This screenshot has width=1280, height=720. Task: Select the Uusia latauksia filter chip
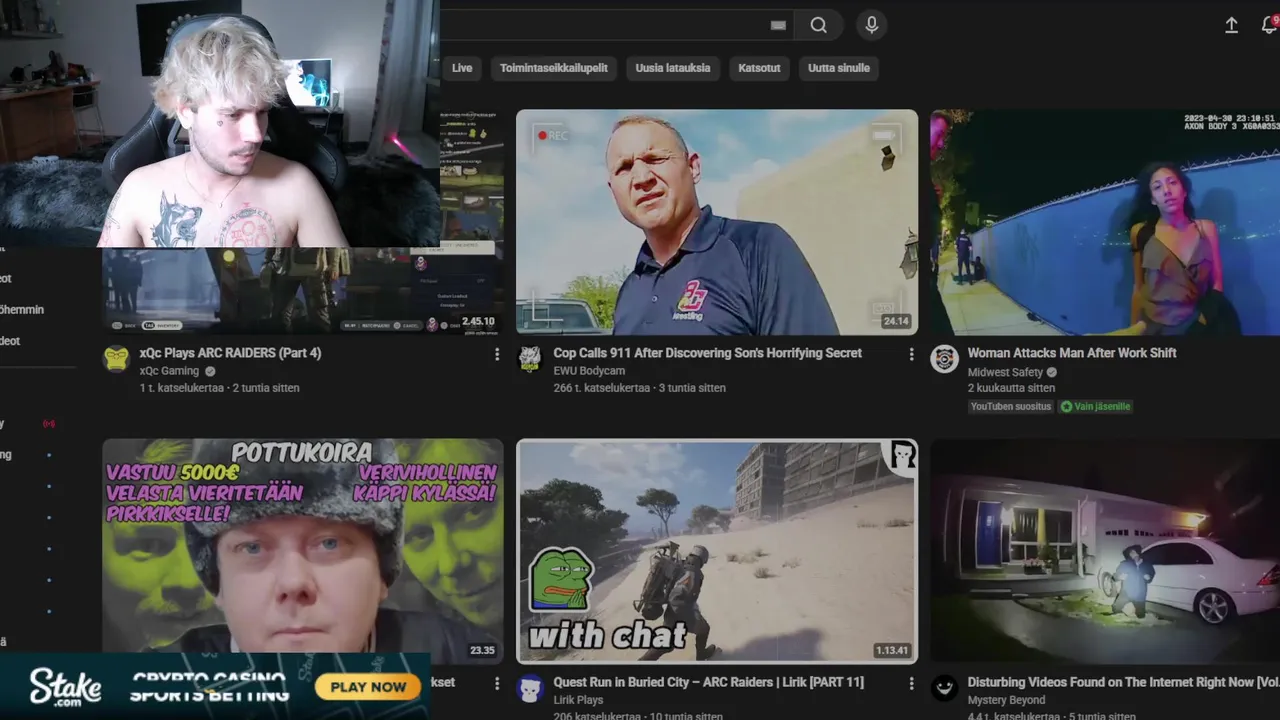673,68
